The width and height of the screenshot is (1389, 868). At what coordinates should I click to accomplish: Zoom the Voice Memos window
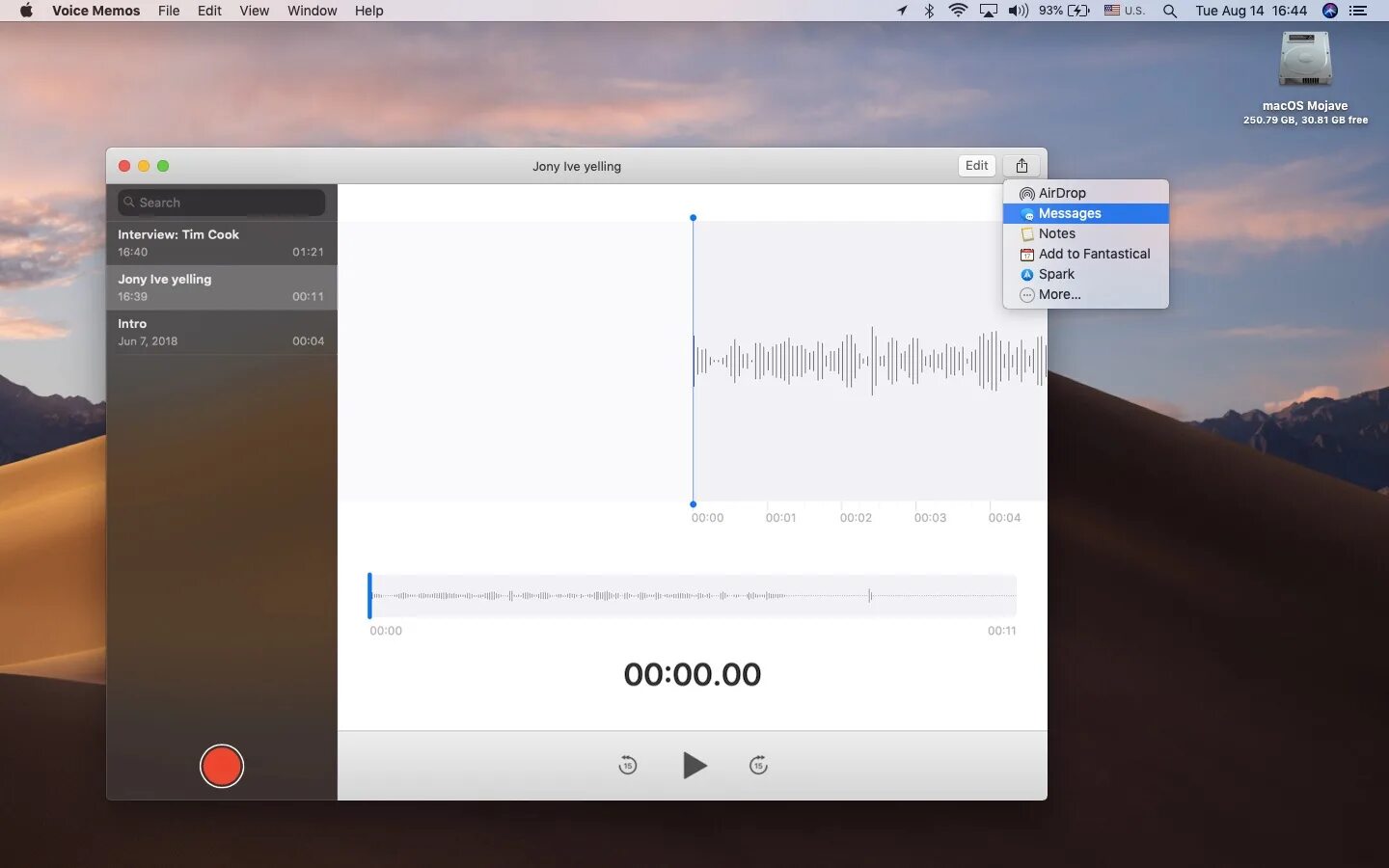pyautogui.click(x=163, y=166)
